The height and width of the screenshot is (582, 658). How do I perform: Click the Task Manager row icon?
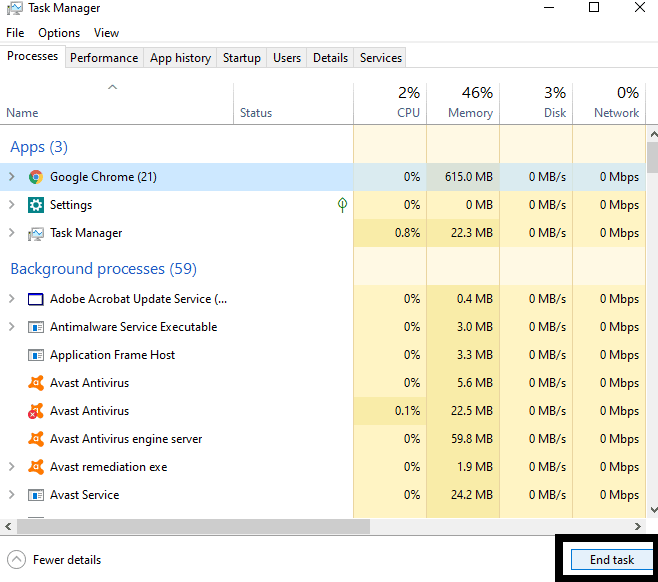point(36,233)
